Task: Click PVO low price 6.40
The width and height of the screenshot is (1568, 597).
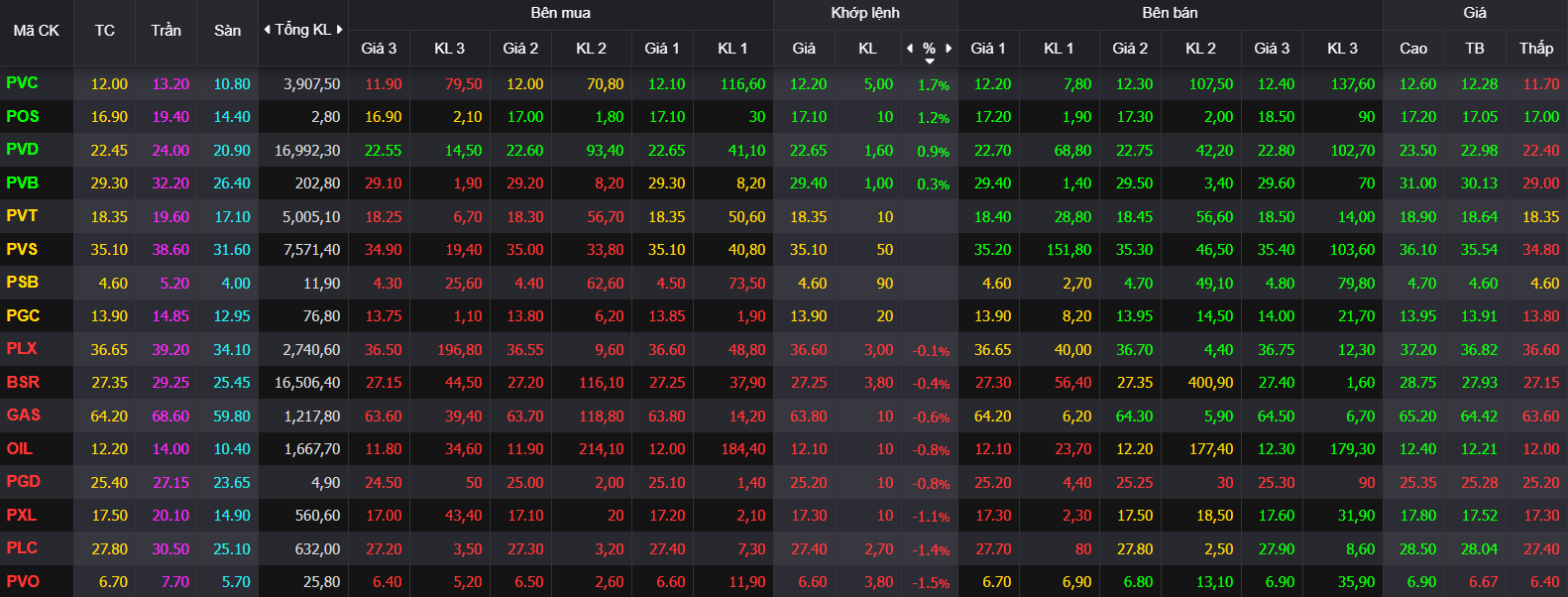Action: (x=1545, y=582)
